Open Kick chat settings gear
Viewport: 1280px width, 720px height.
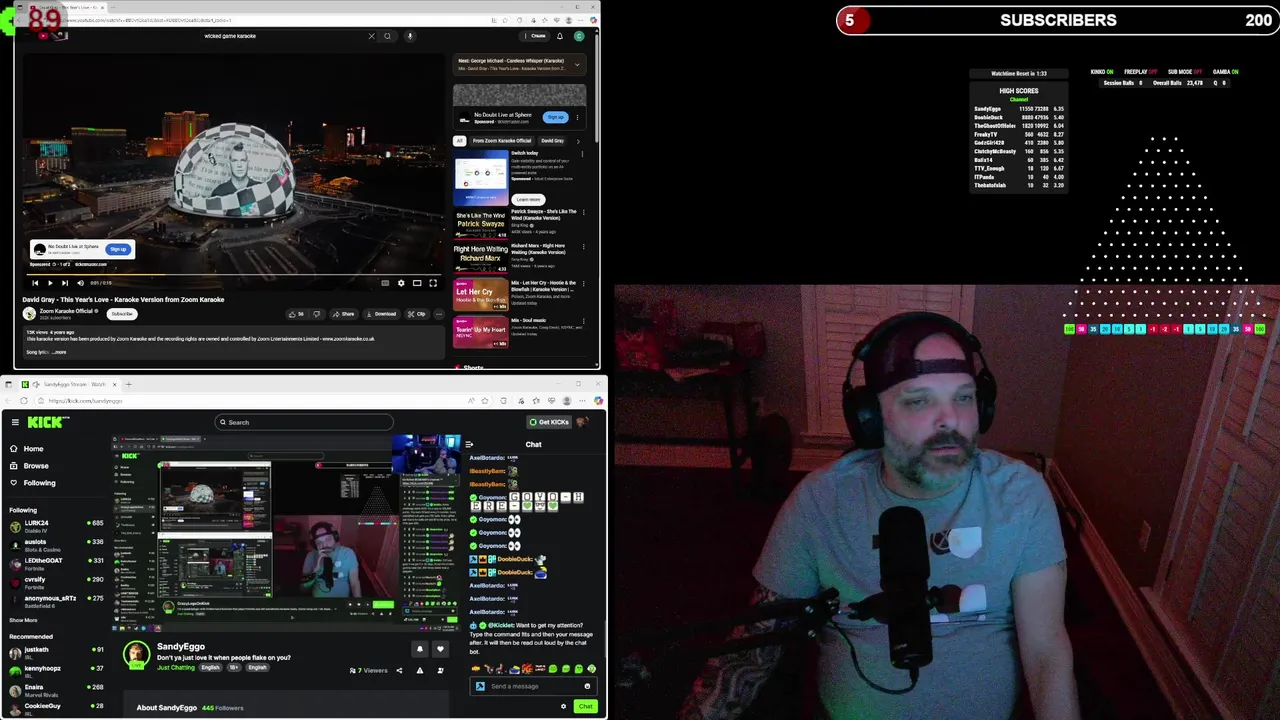[x=563, y=707]
